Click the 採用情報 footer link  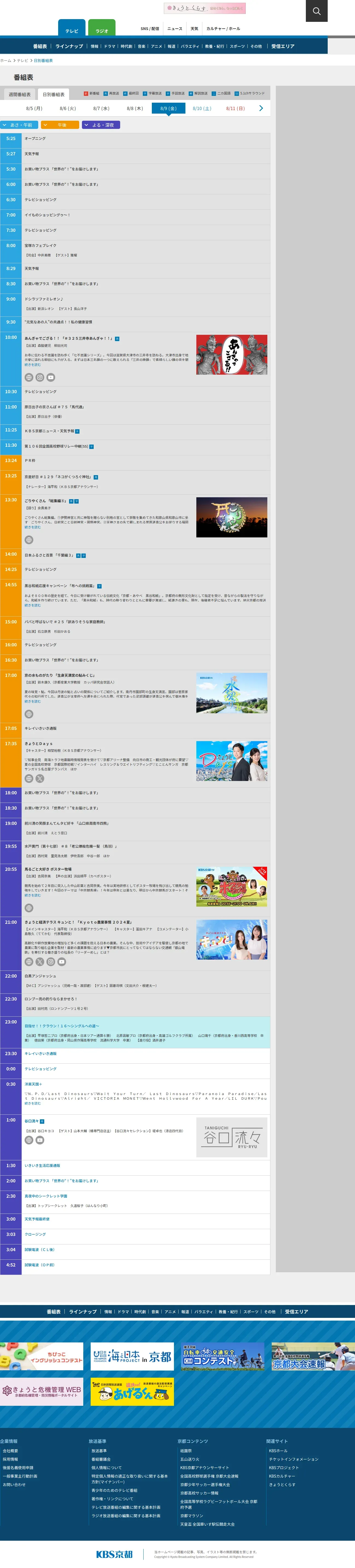10,1459
